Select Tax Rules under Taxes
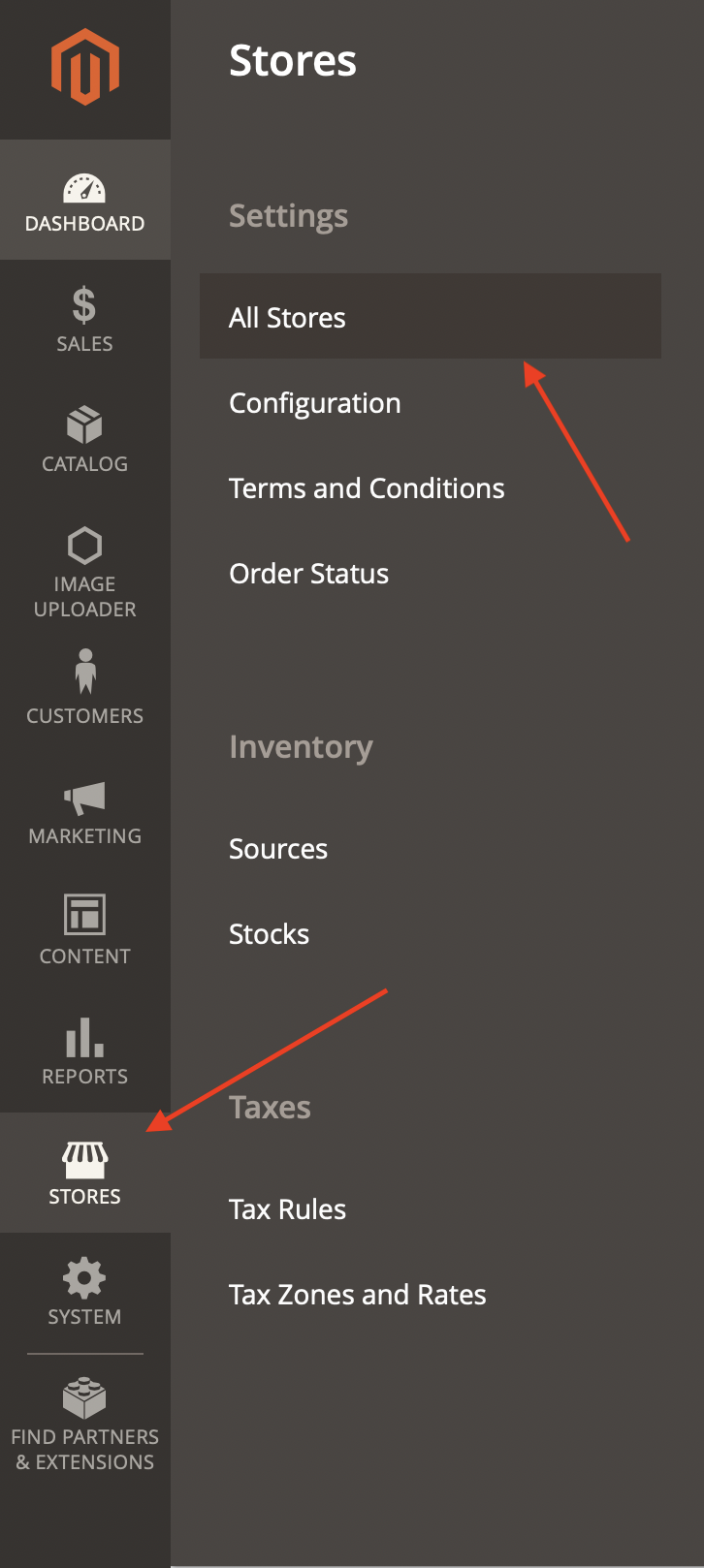The height and width of the screenshot is (1568, 704). (286, 1208)
